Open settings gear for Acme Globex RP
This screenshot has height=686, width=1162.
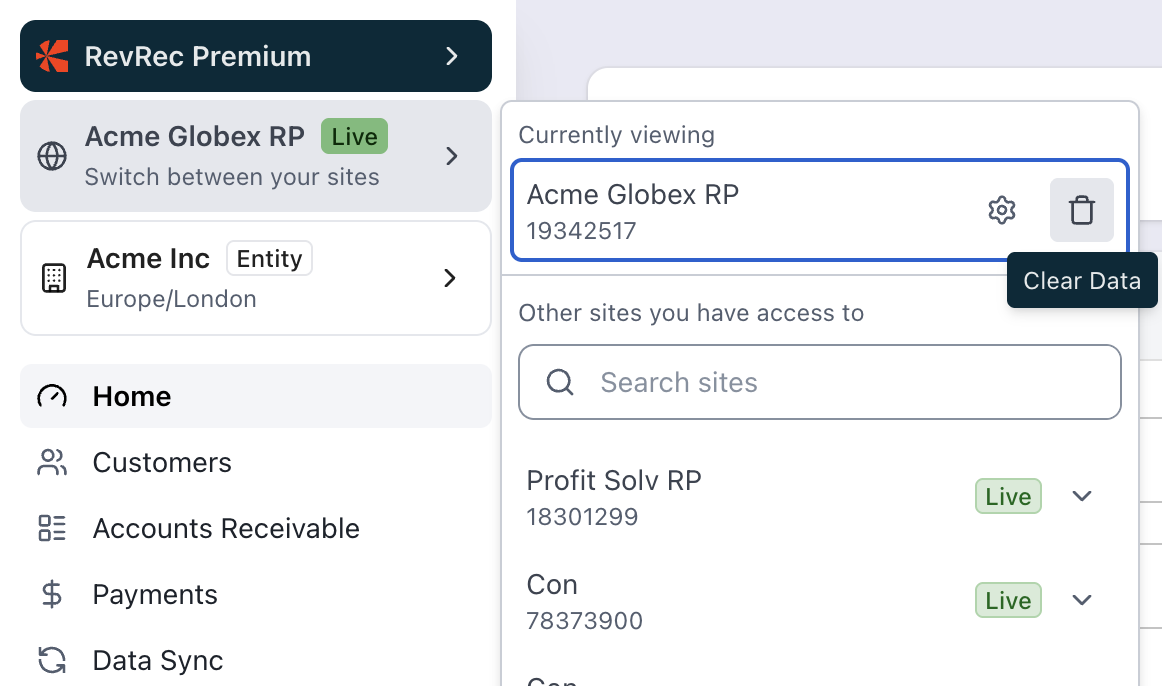click(x=1001, y=210)
